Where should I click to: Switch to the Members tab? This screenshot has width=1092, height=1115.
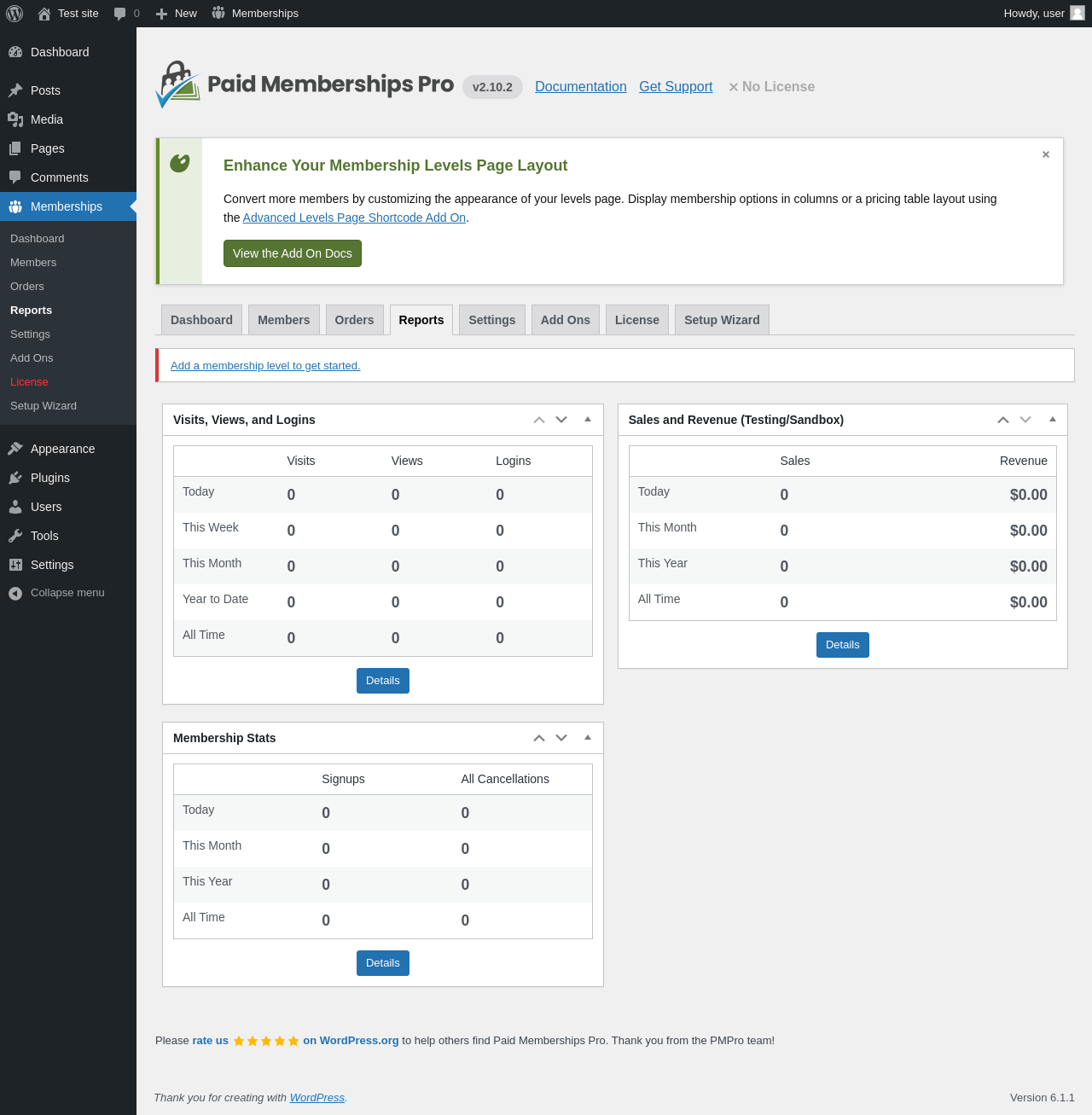click(284, 320)
